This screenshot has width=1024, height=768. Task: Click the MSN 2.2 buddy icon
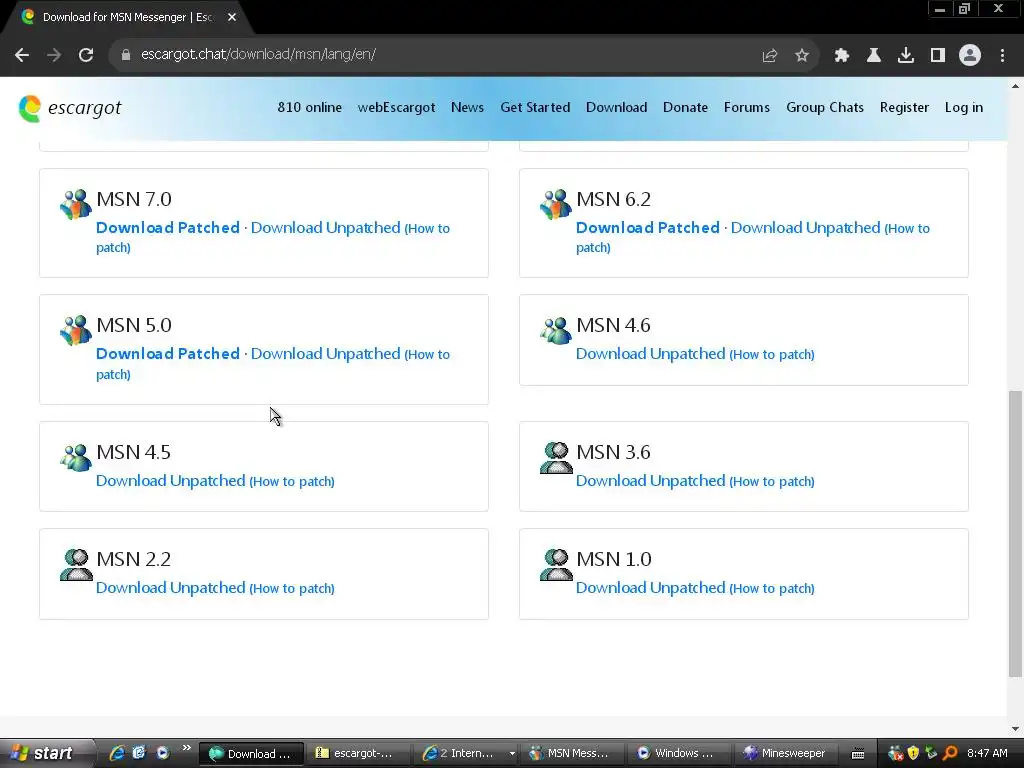[x=76, y=564]
